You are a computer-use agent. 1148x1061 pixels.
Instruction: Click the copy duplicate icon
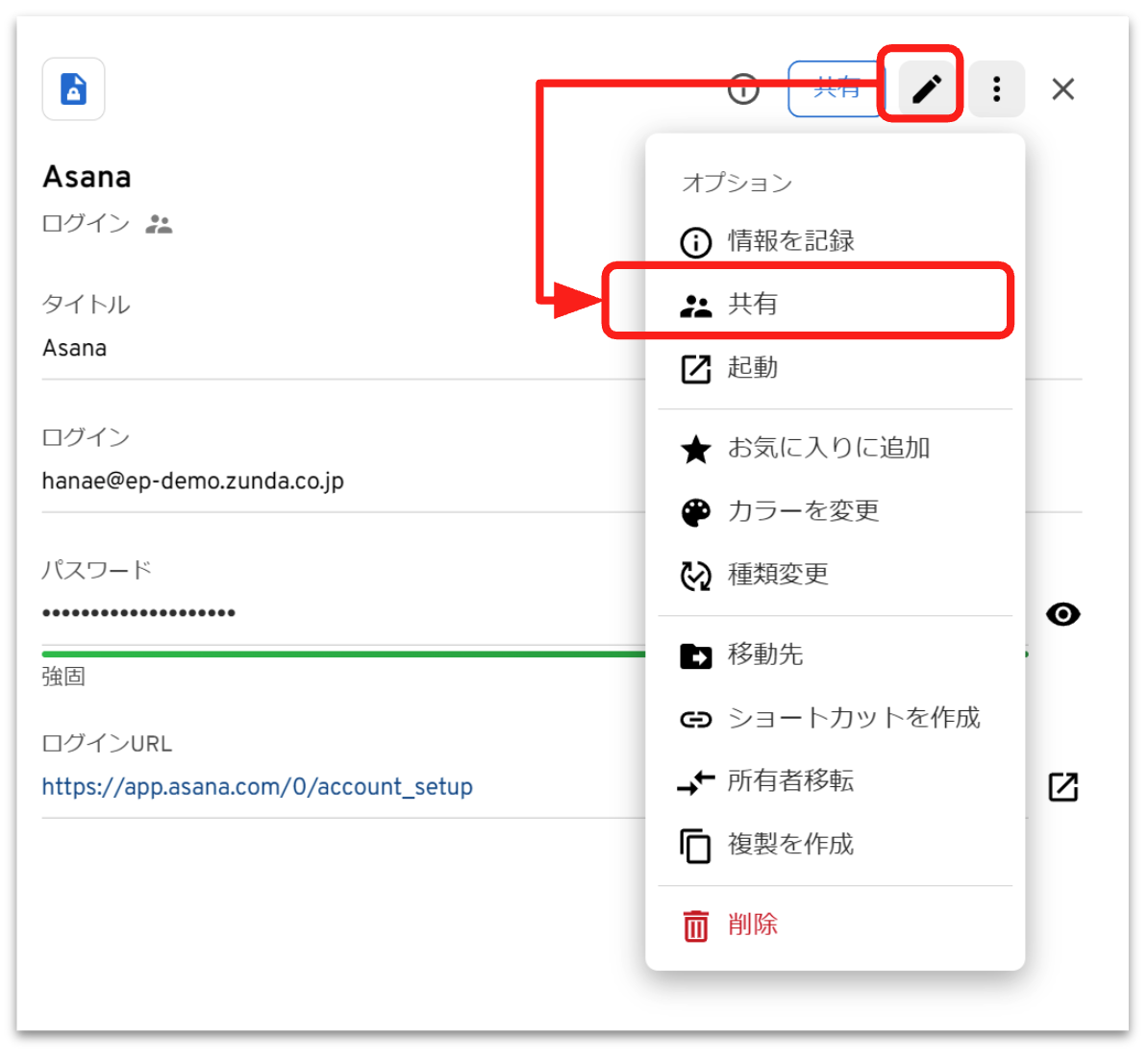click(x=695, y=846)
